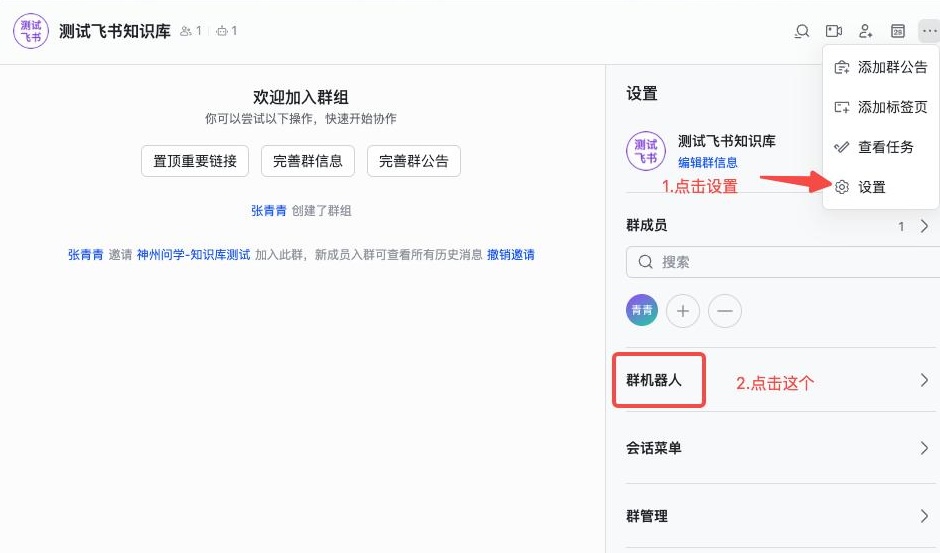This screenshot has height=553, width=940.
Task: Choose 查看任务 menu entry
Action: [881, 147]
